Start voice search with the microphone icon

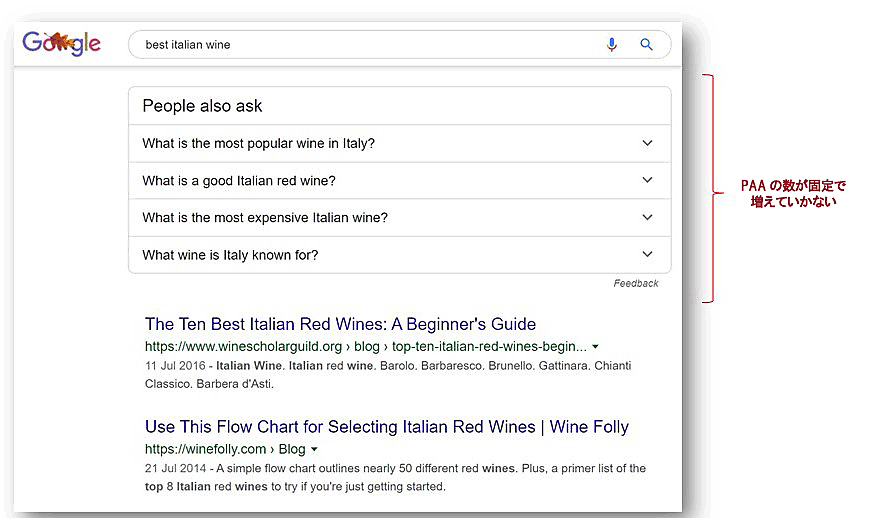click(x=612, y=45)
